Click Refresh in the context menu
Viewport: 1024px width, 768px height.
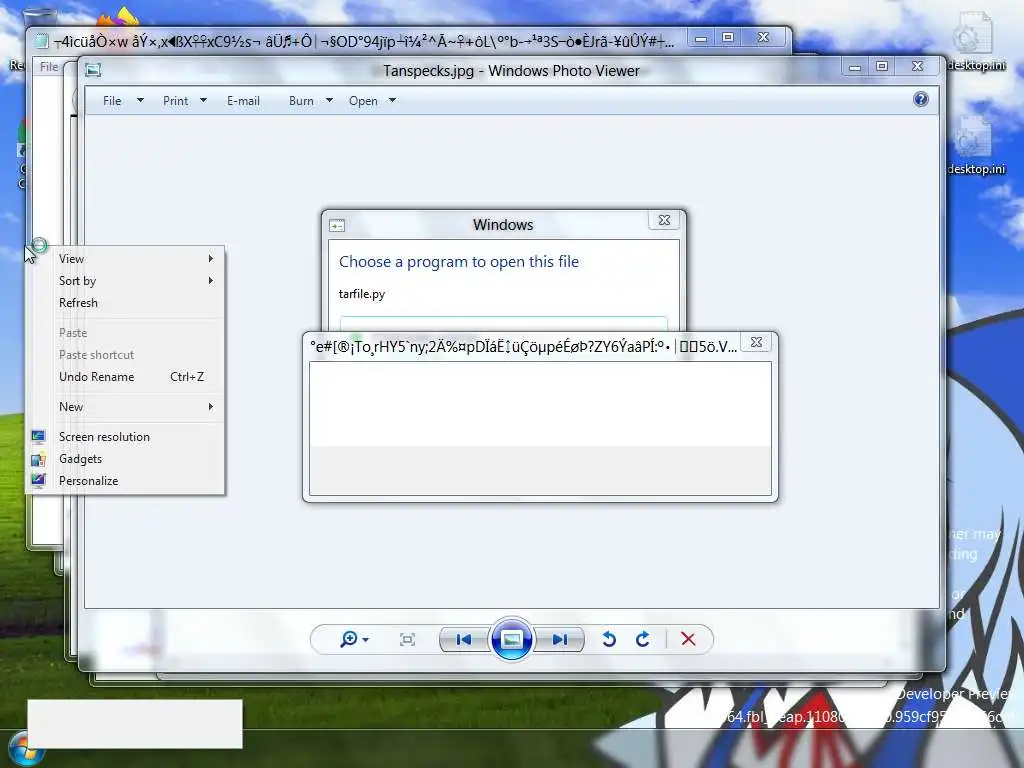tap(126, 303)
